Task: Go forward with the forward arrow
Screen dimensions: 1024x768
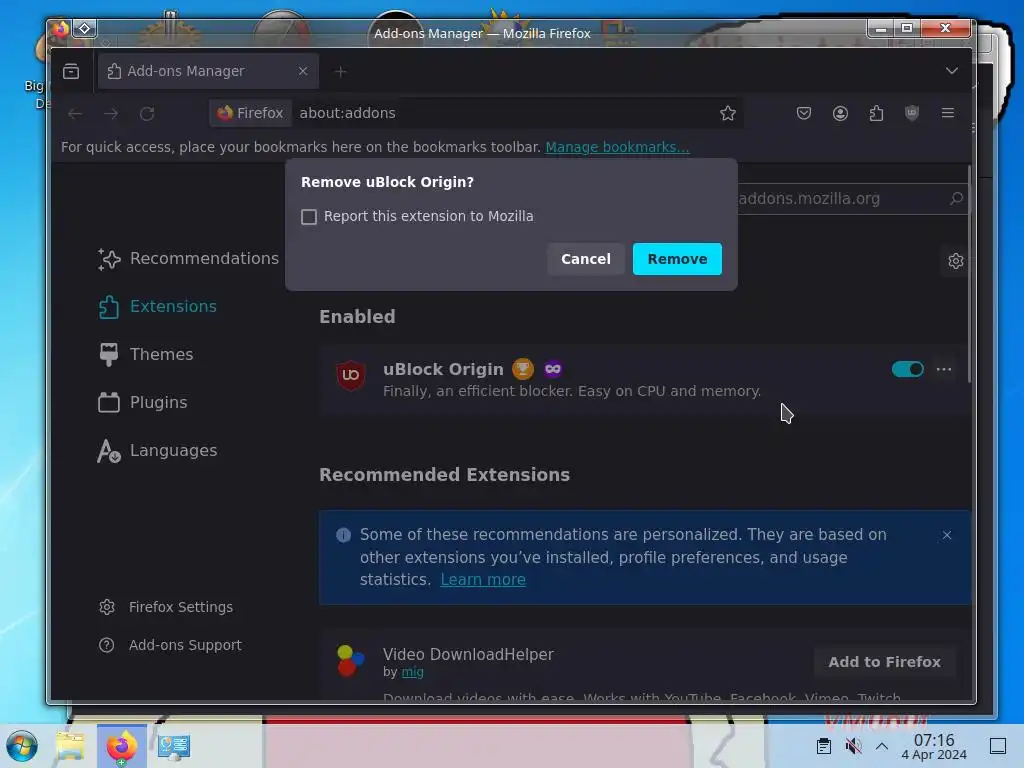Action: (x=111, y=114)
